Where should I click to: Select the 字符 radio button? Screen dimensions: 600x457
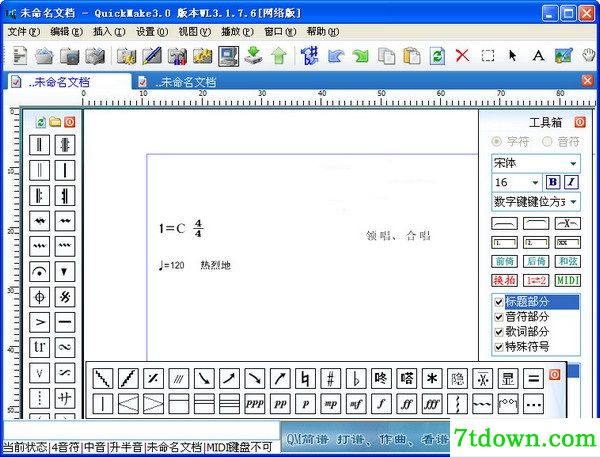(x=496, y=142)
